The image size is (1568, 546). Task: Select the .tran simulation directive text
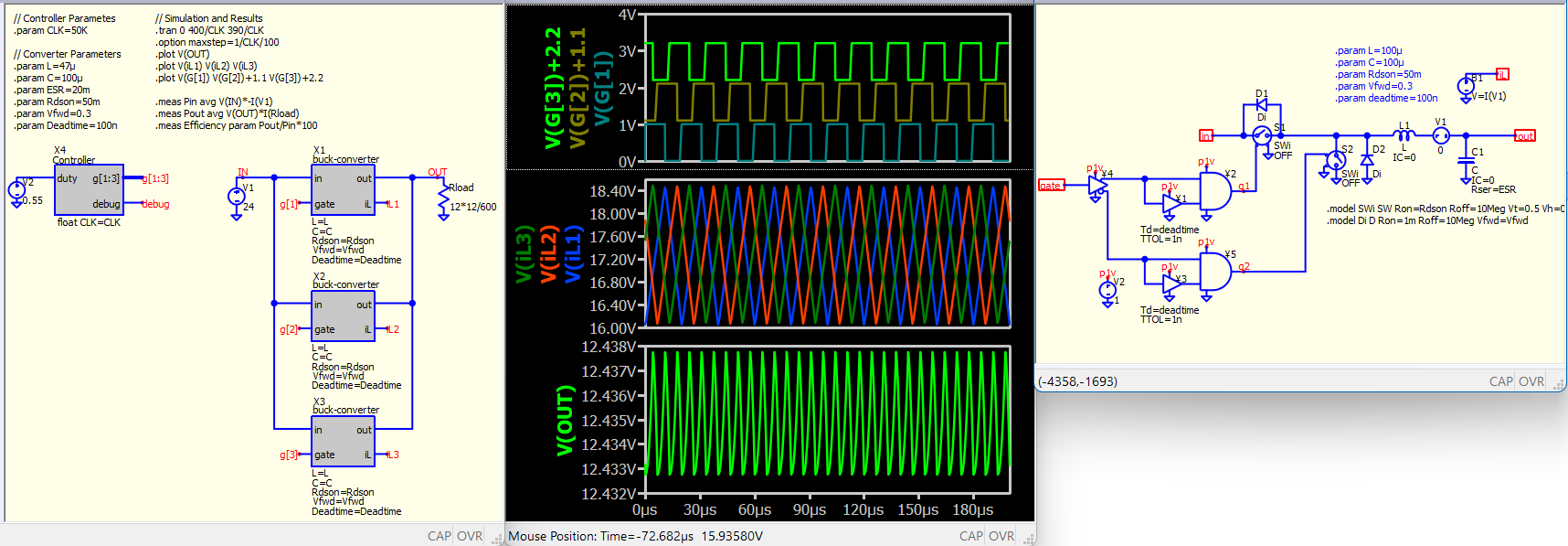pos(211,30)
